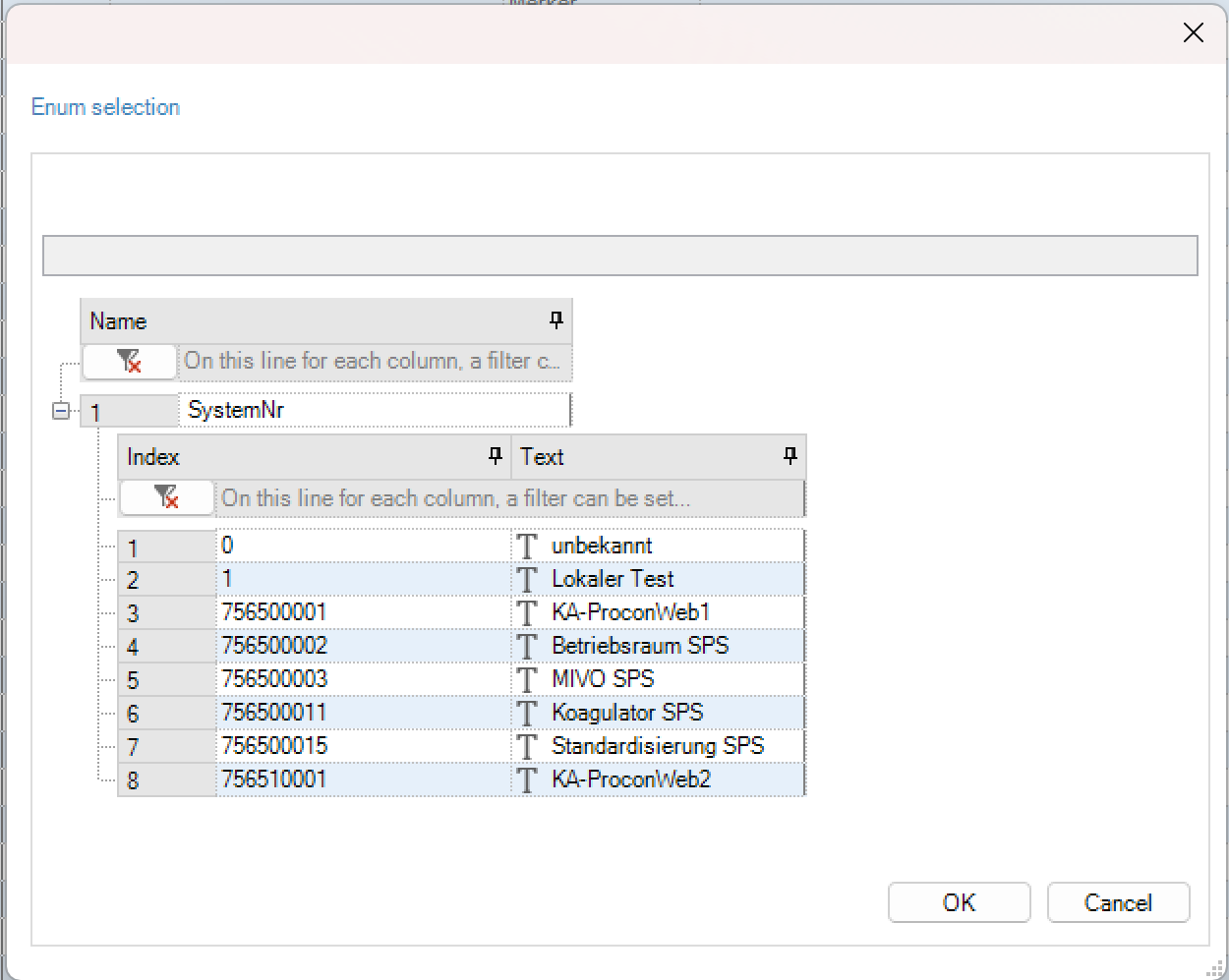Click row number 8 header in enum table
This screenshot has height=980, width=1229.
coord(166,780)
